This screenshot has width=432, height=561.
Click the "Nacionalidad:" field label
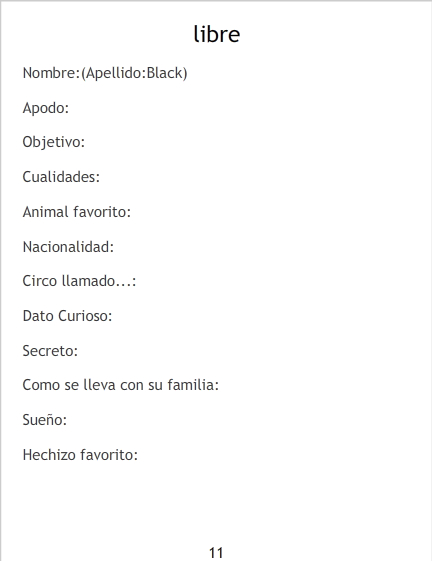click(x=68, y=247)
